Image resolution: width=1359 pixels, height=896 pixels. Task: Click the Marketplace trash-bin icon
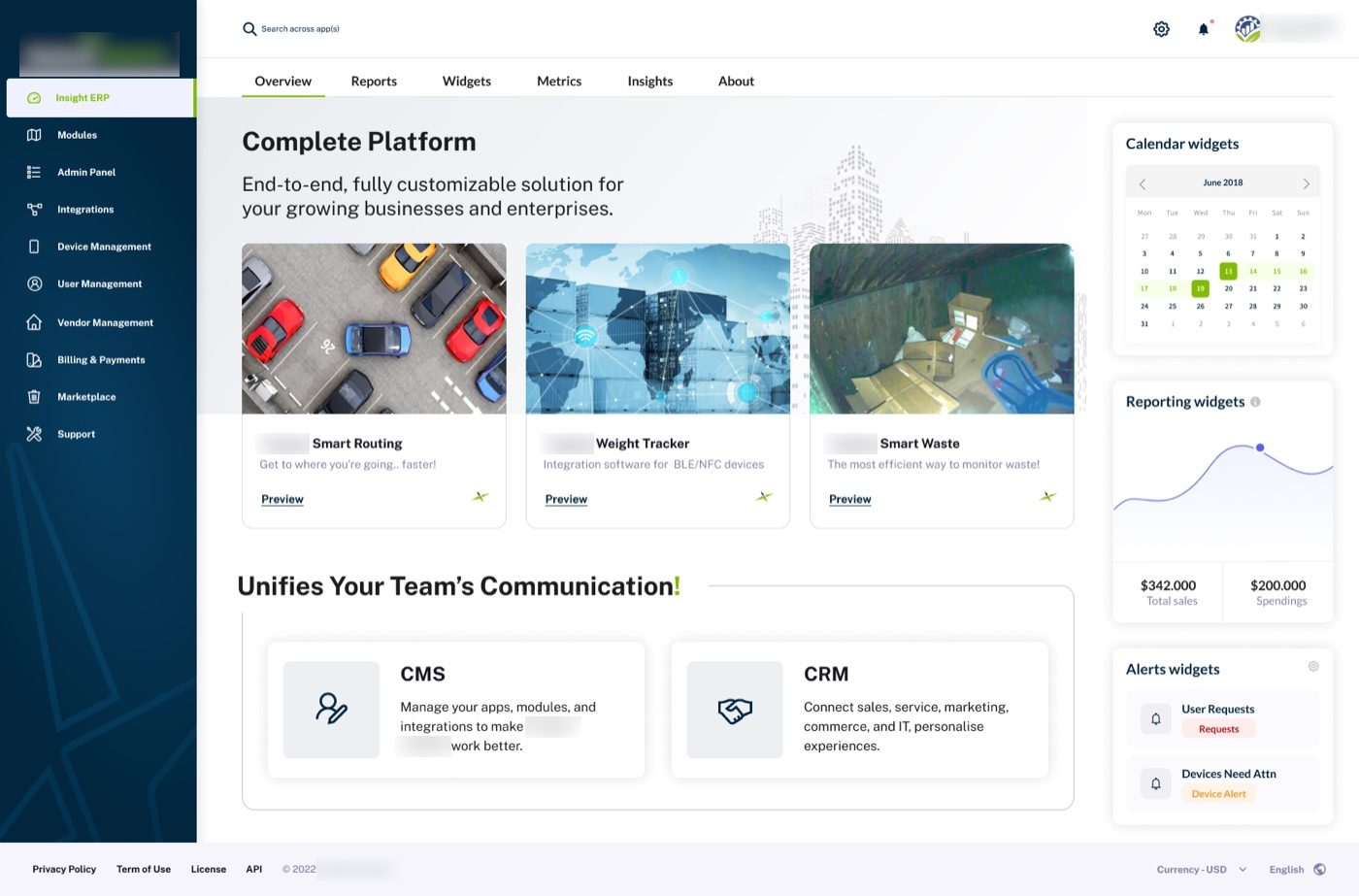[34, 397]
